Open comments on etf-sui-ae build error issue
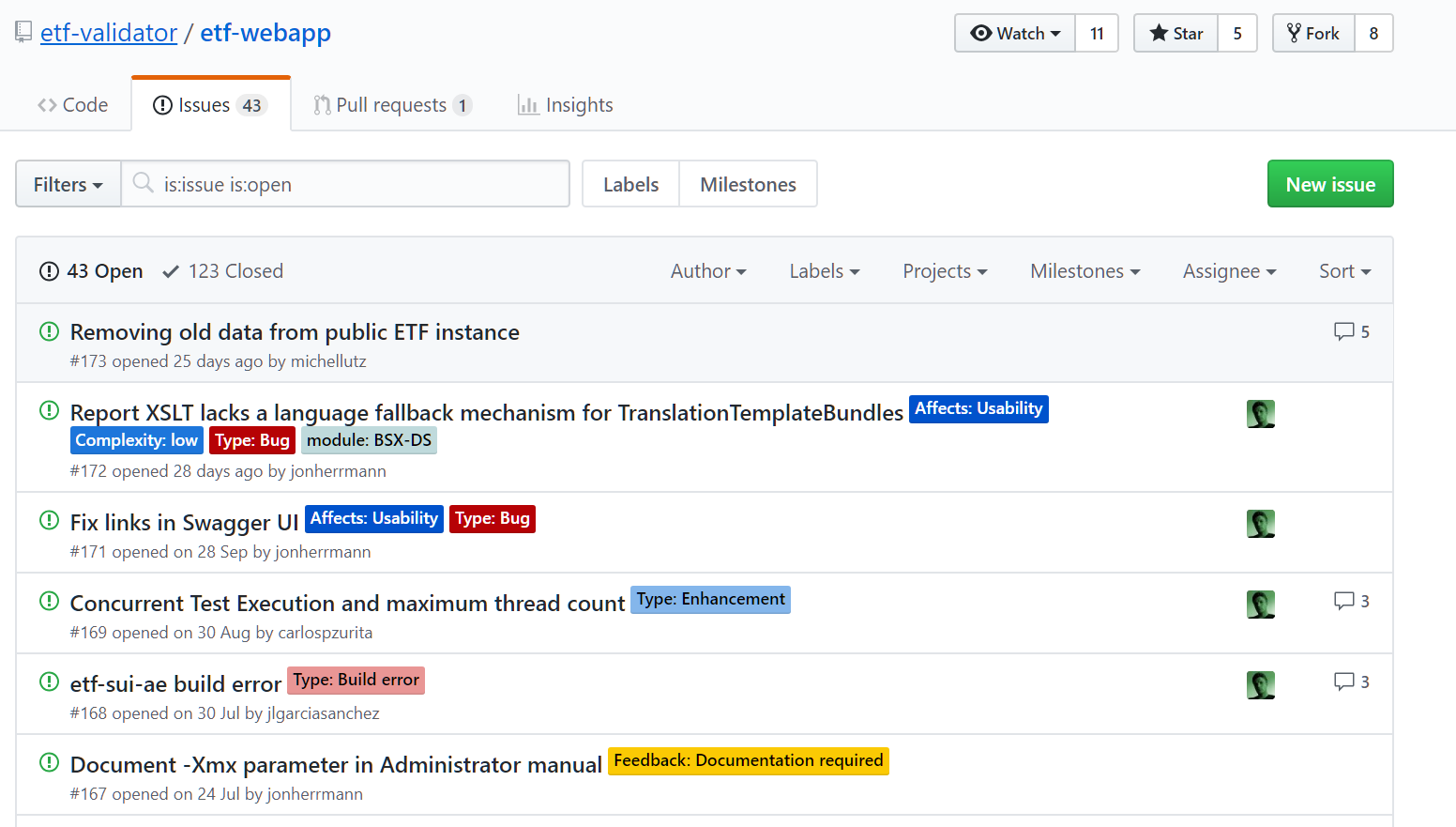Screen dimensions: 1456x827 pos(1352,682)
